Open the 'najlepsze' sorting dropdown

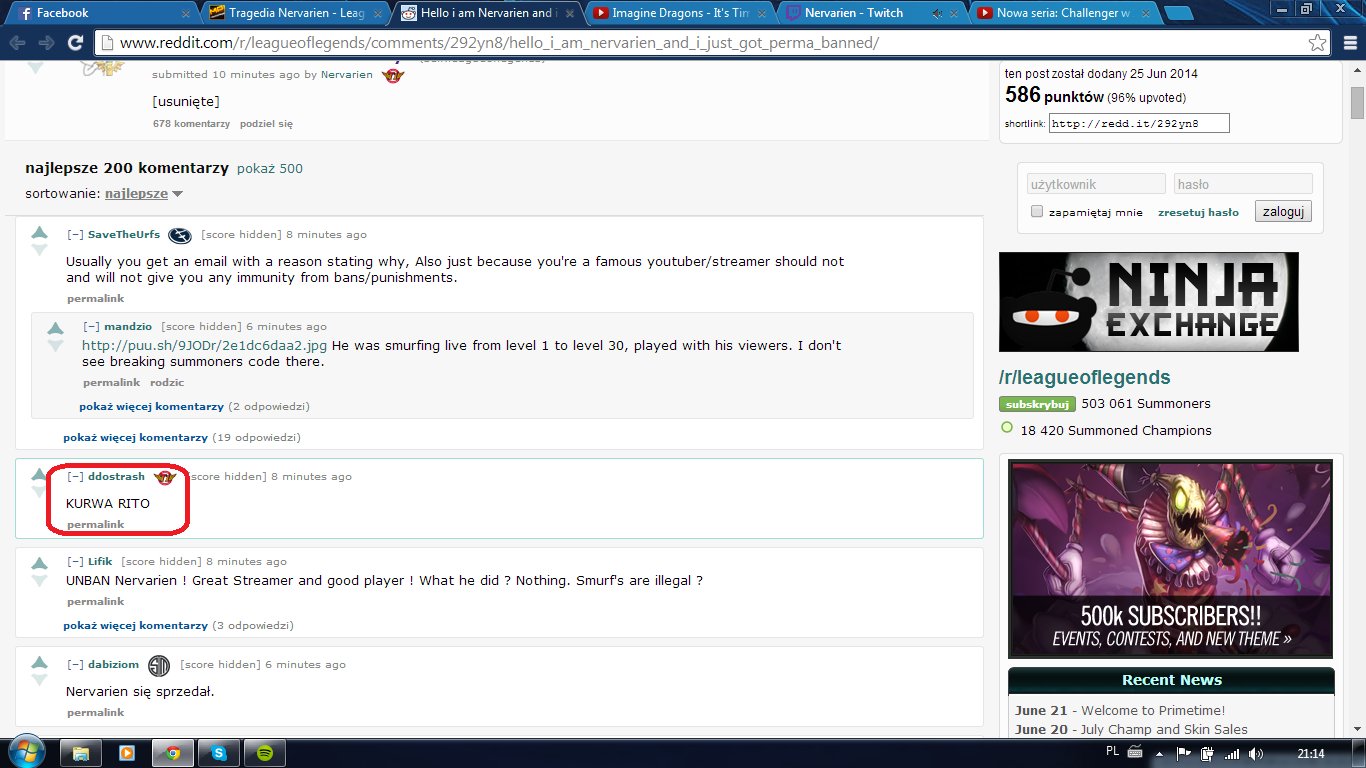[x=144, y=193]
